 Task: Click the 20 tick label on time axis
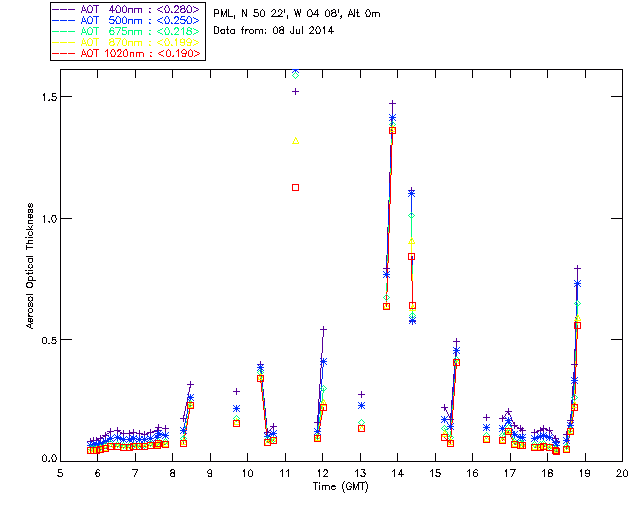pos(622,474)
